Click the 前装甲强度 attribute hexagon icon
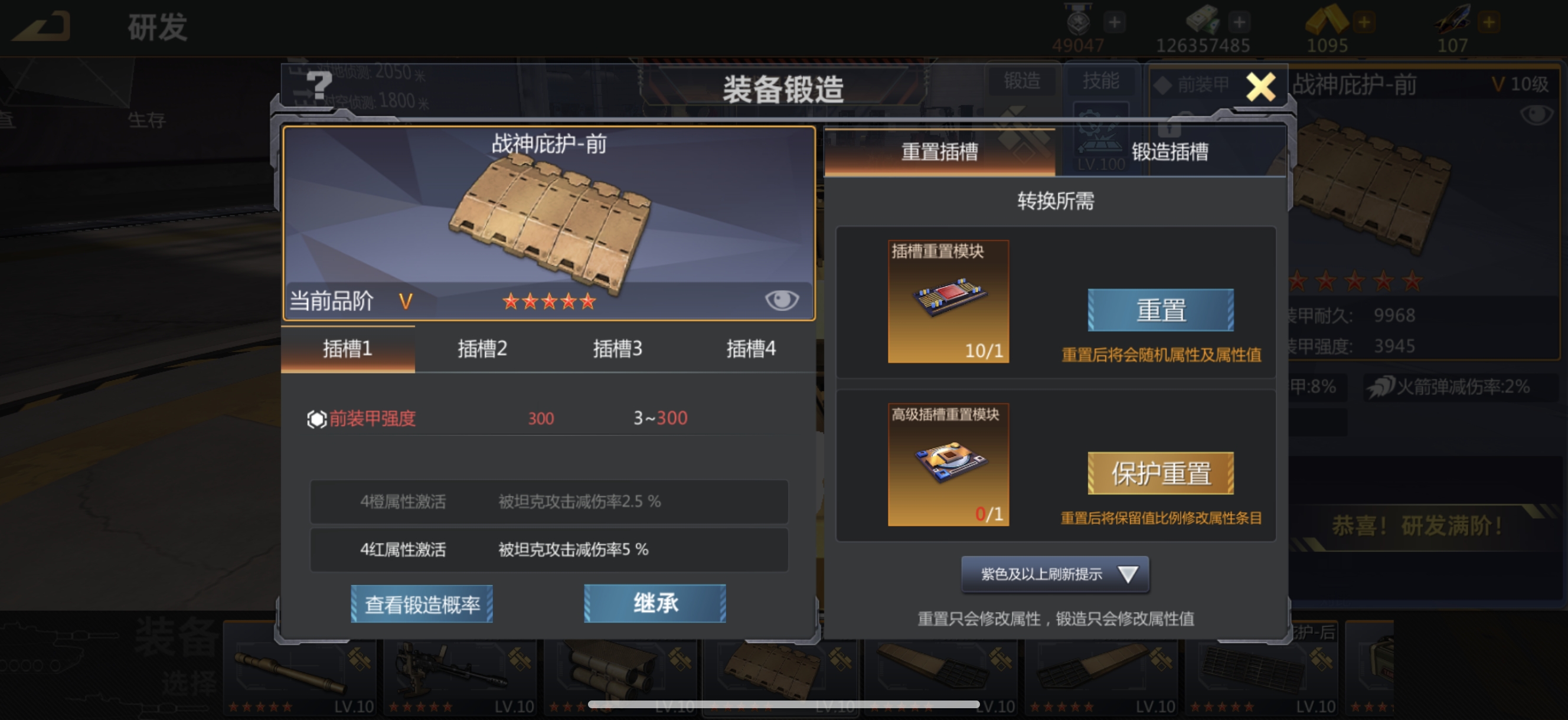The width and height of the screenshot is (1568, 720). click(316, 419)
